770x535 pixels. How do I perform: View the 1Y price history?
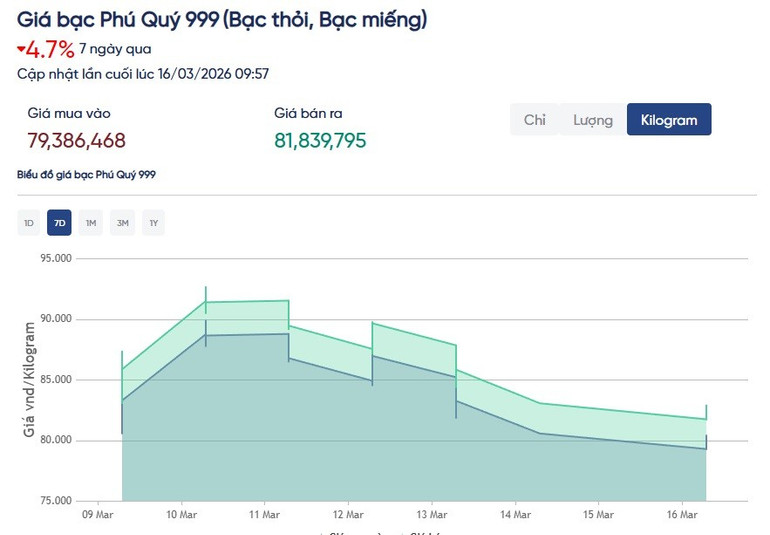(153, 223)
